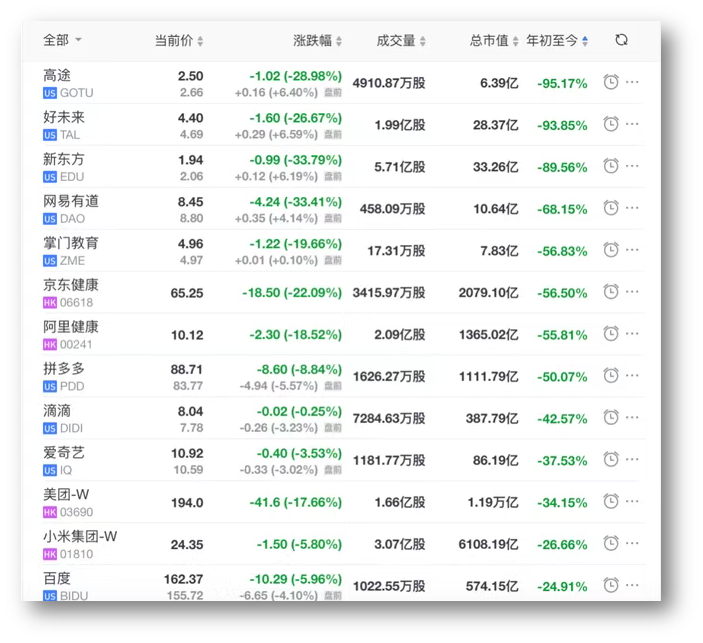The height and width of the screenshot is (643, 703).
Task: Sort by 成交量 column
Action: (x=401, y=40)
